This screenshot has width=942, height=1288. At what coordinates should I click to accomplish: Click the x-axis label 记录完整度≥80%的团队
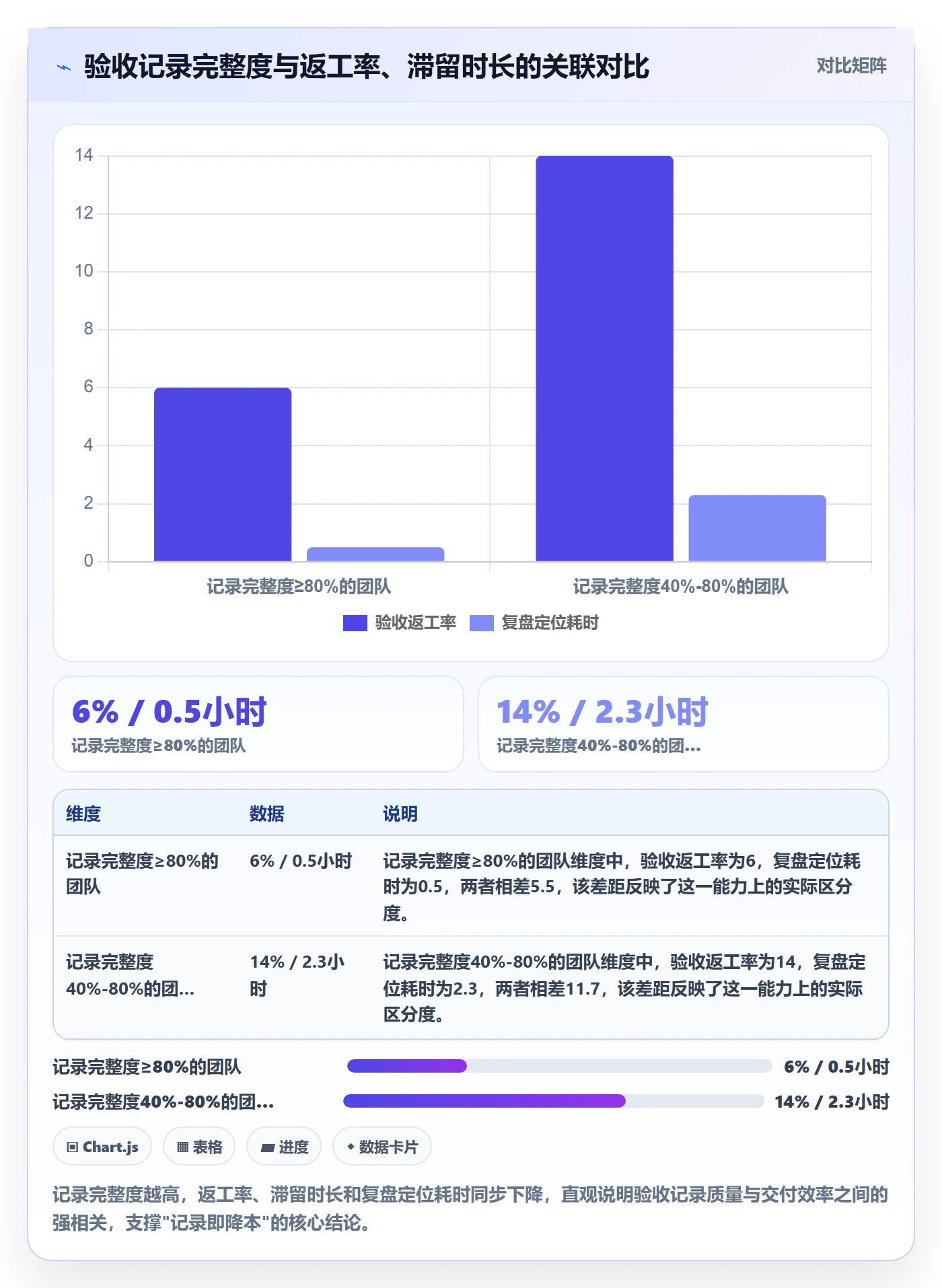coord(299,587)
